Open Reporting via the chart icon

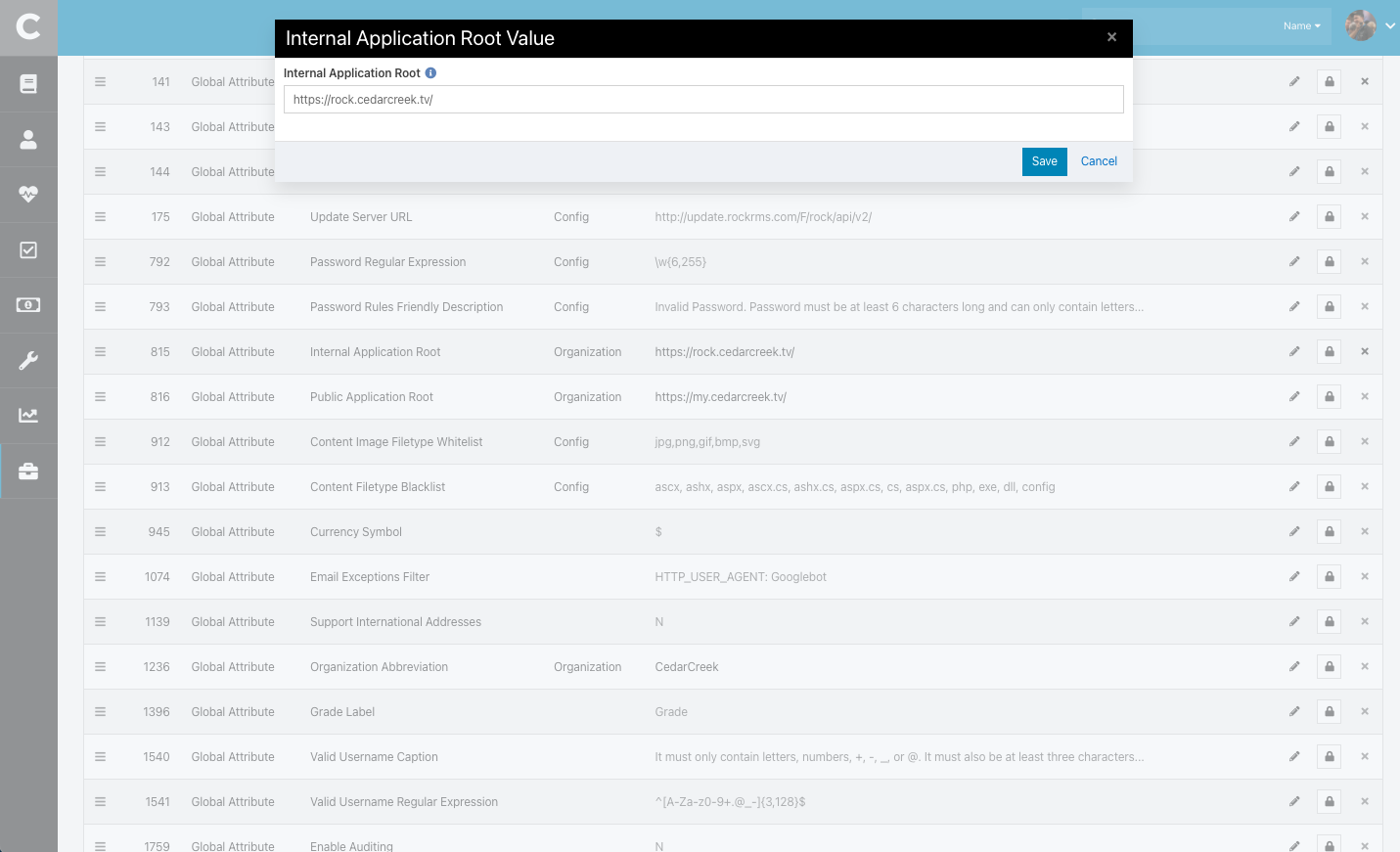point(28,415)
